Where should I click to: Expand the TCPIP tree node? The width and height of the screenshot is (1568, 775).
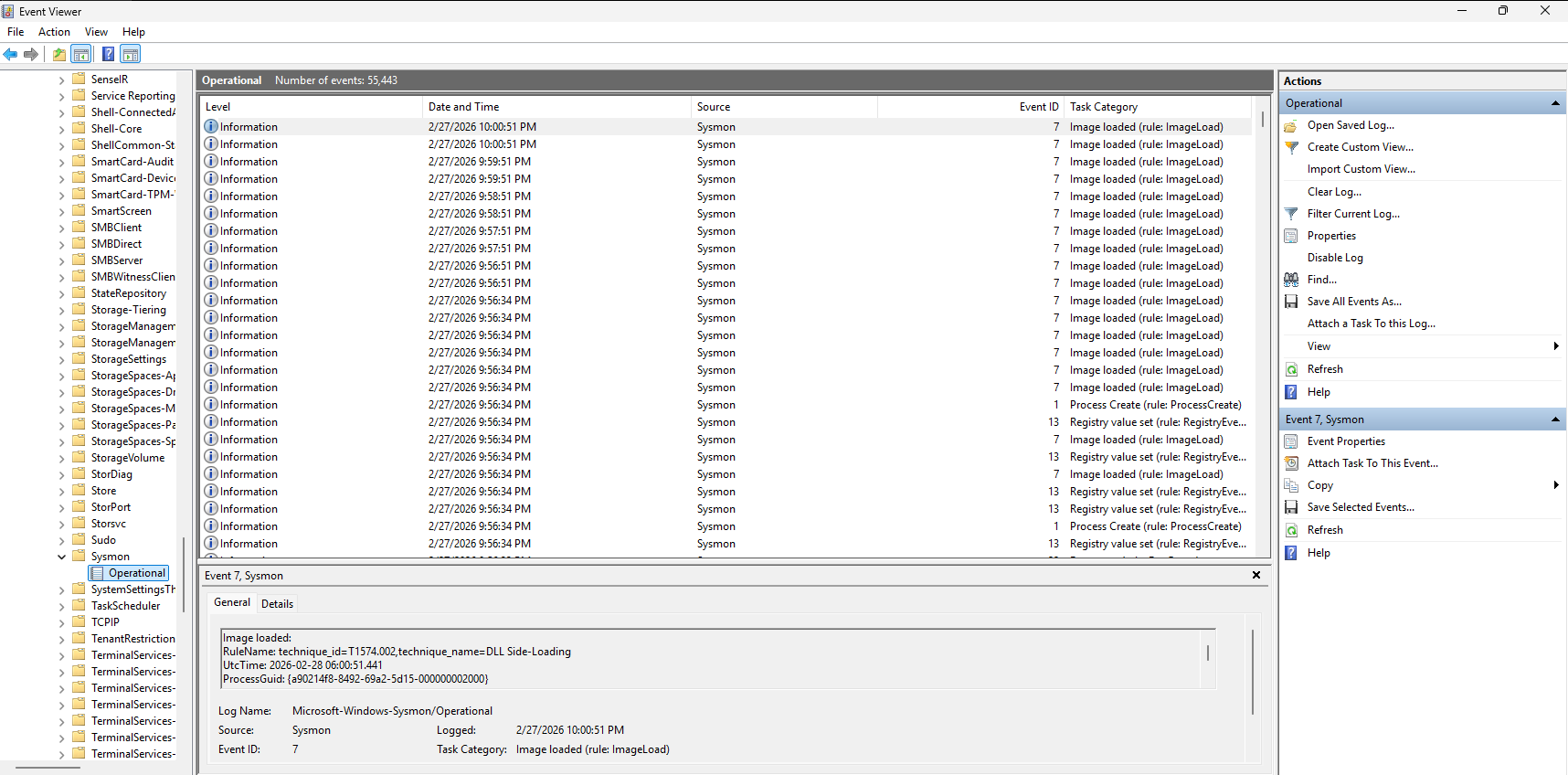coord(61,622)
